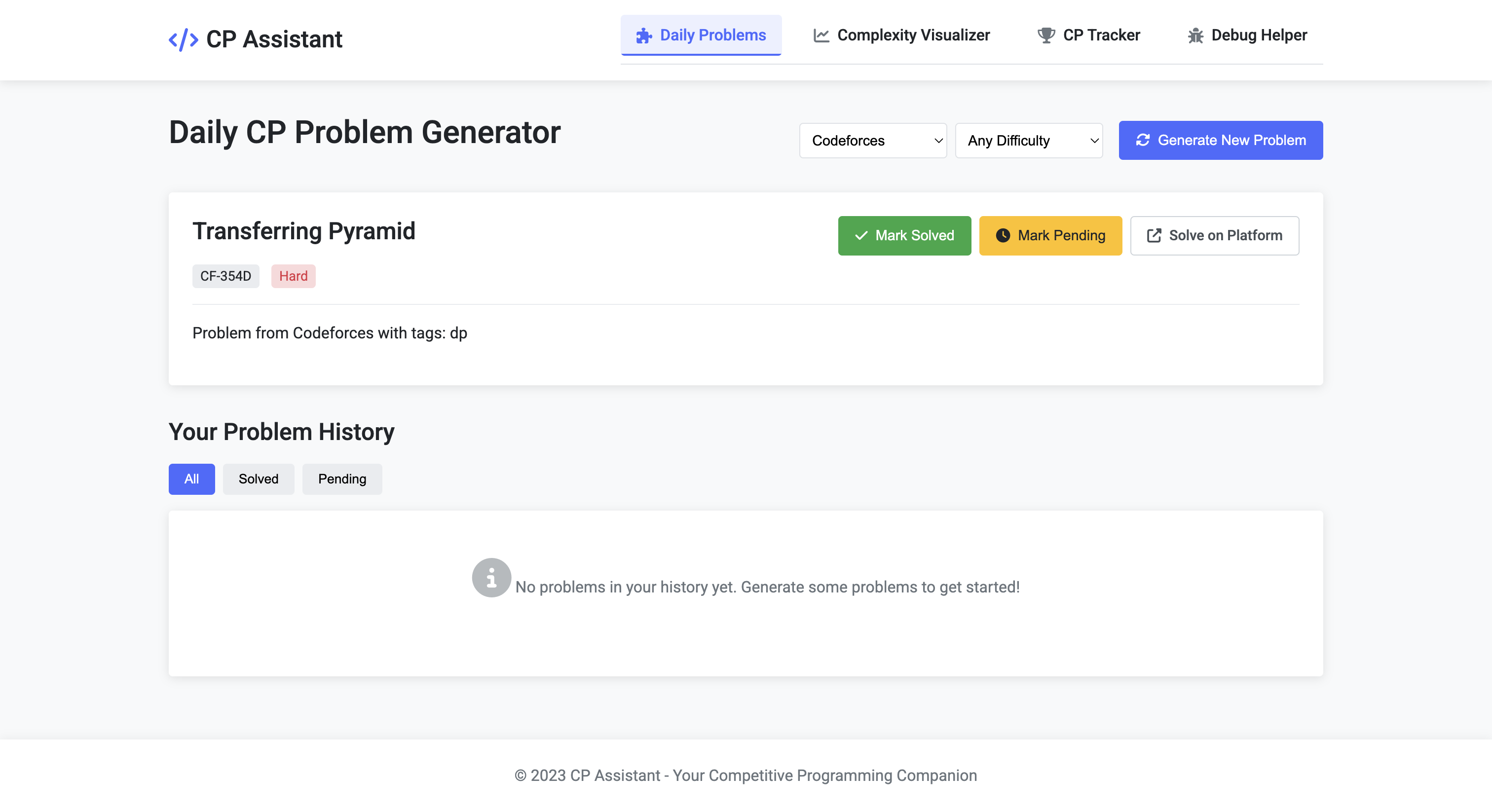Click the refresh icon on Generate New Problem
This screenshot has width=1492, height=812.
(x=1142, y=140)
